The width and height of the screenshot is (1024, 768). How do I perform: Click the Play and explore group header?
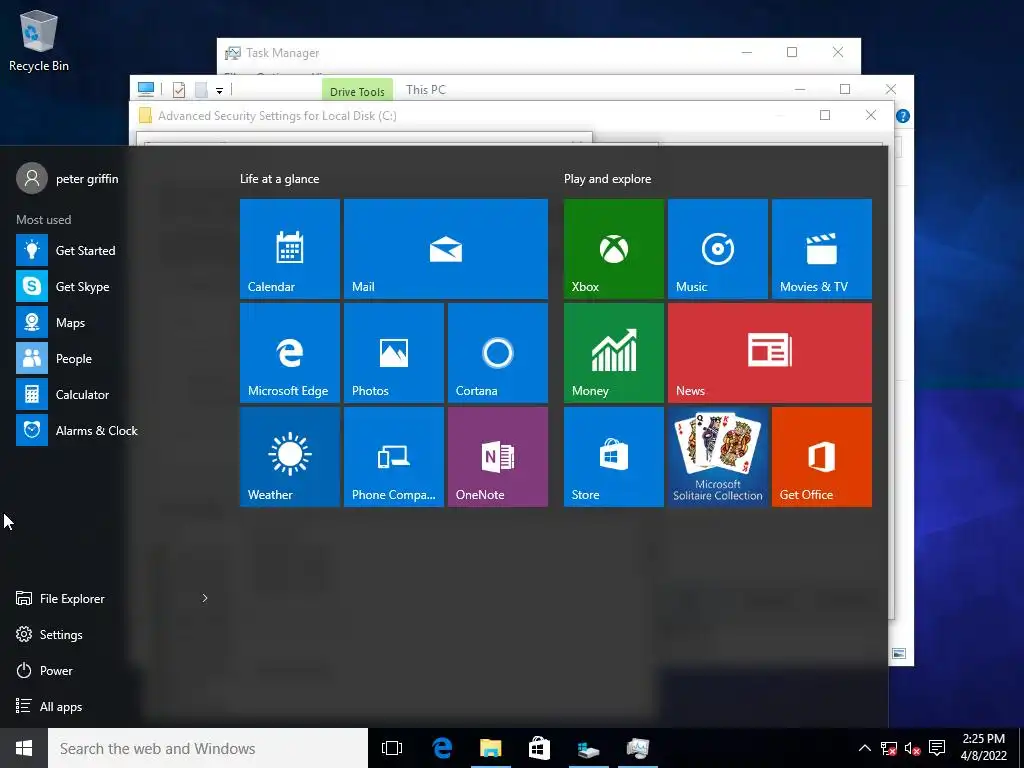coord(607,178)
